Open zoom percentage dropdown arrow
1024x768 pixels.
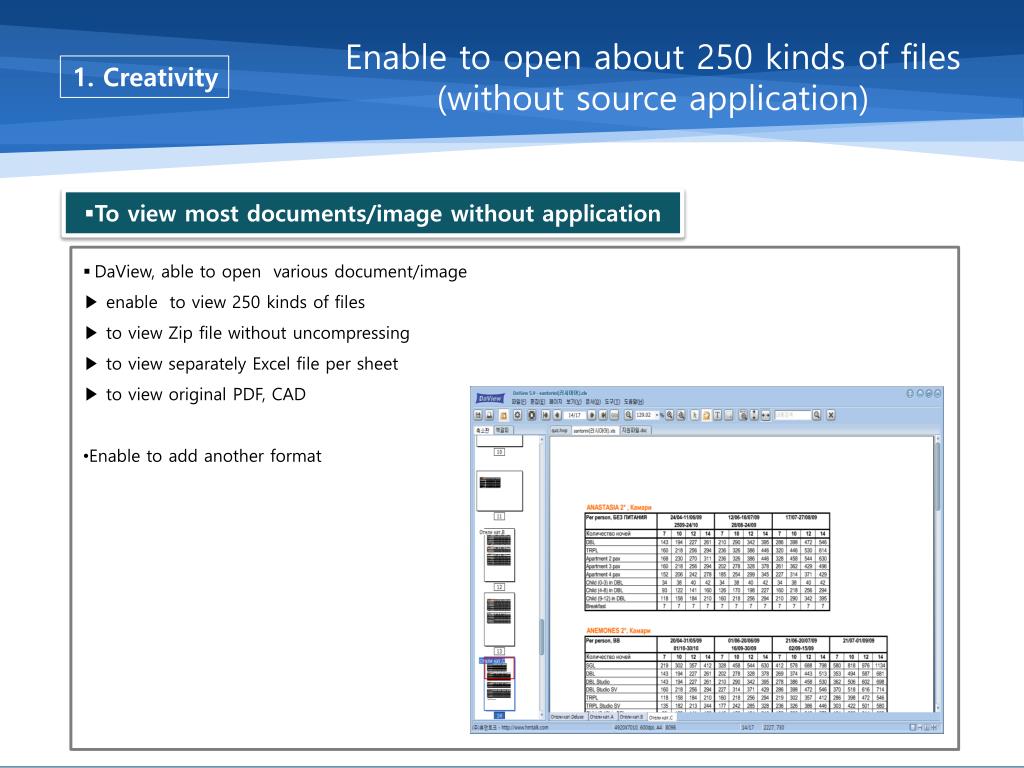657,415
